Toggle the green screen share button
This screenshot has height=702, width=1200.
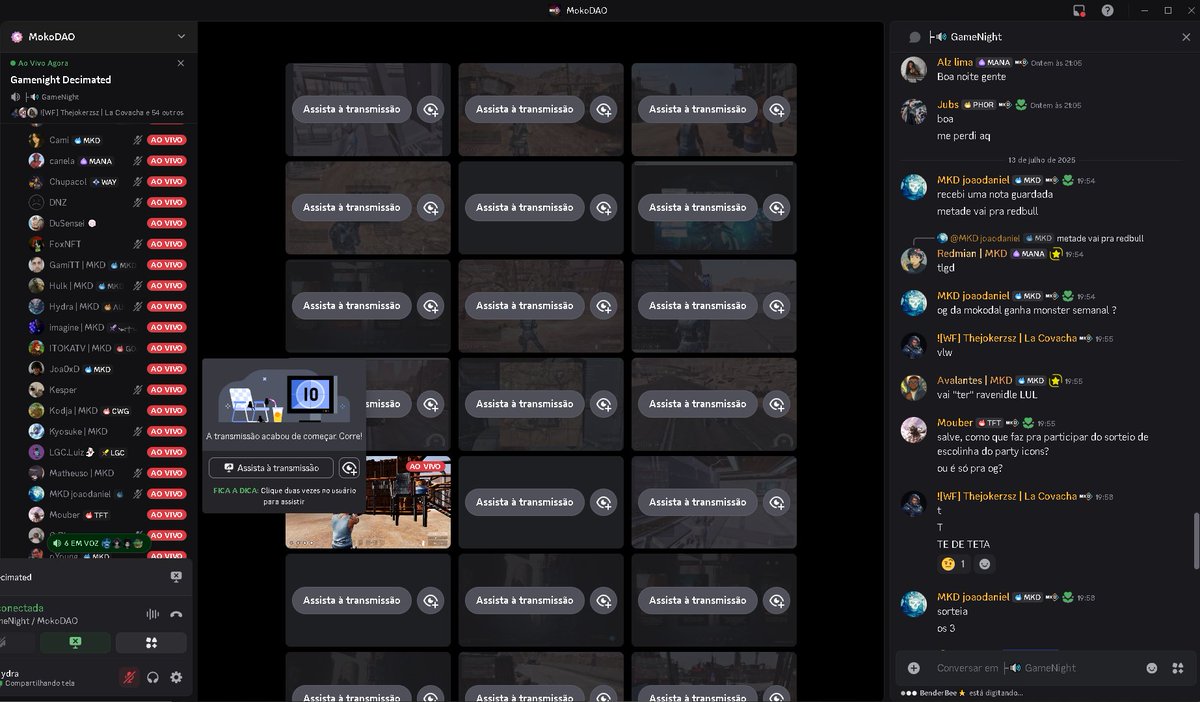pos(75,642)
